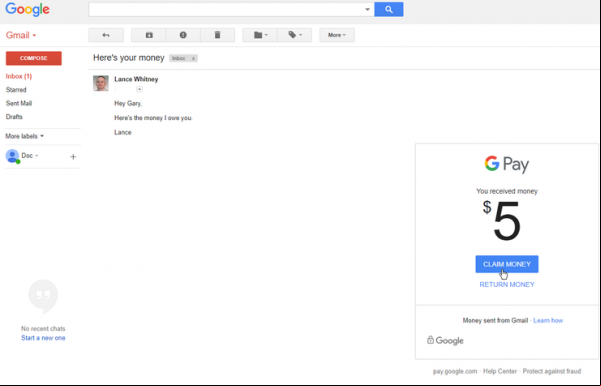Open Doc chat status dropdown
Screen dimensions: 601x386
[30, 156]
